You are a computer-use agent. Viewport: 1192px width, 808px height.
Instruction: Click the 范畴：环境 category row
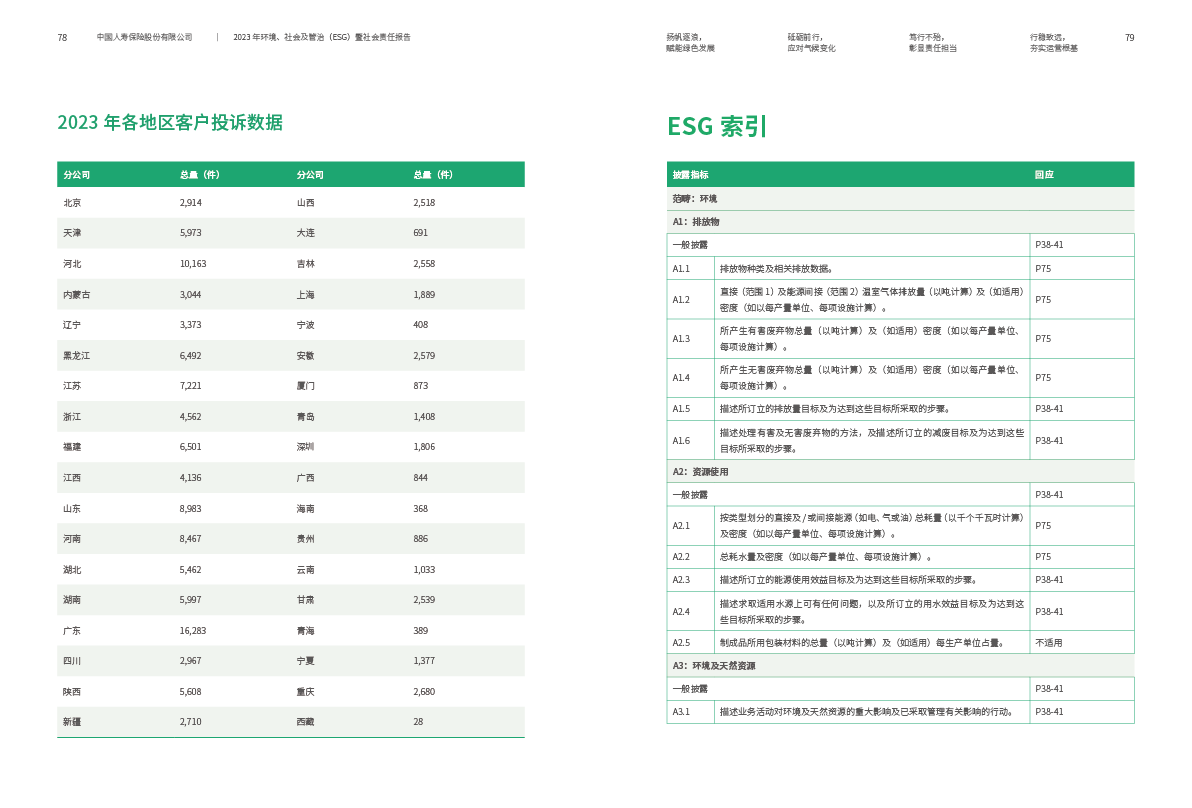pyautogui.click(x=694, y=199)
